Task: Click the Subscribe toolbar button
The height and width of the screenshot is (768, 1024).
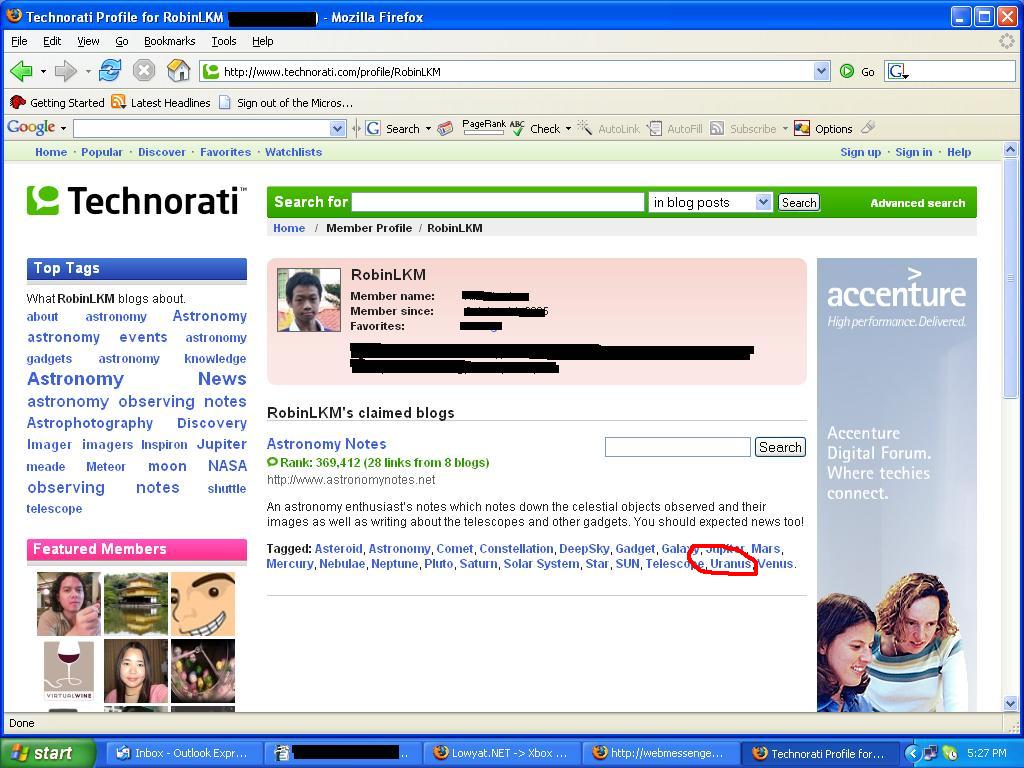Action: 744,129
